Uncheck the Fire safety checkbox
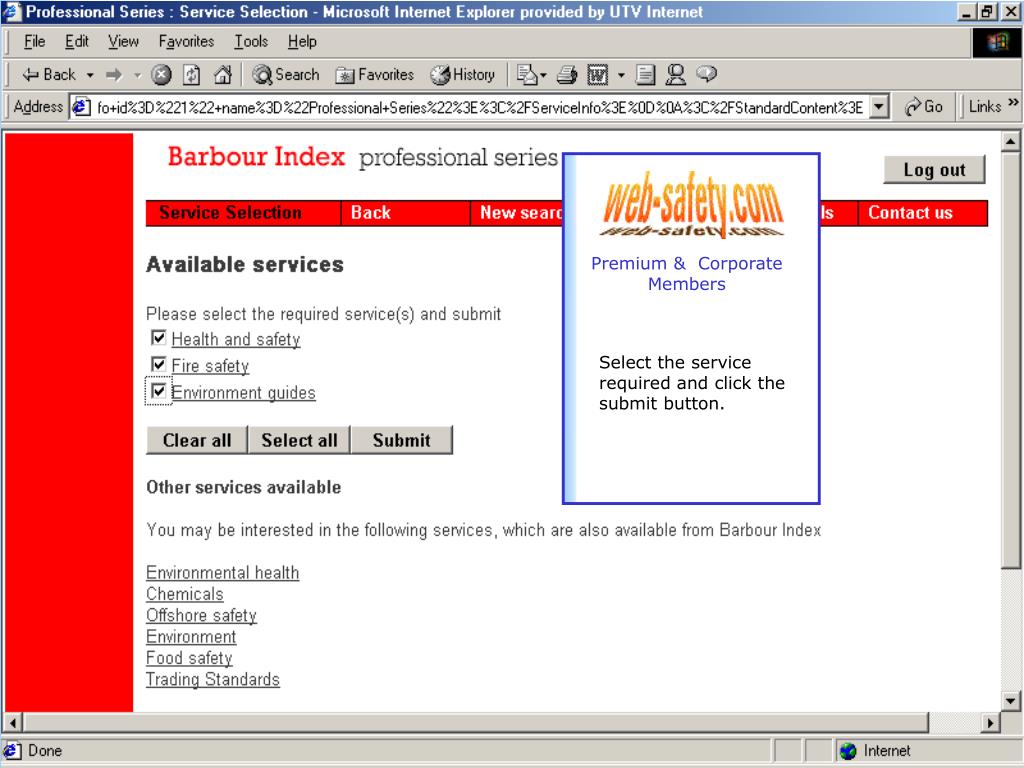This screenshot has width=1024, height=768. (x=158, y=364)
